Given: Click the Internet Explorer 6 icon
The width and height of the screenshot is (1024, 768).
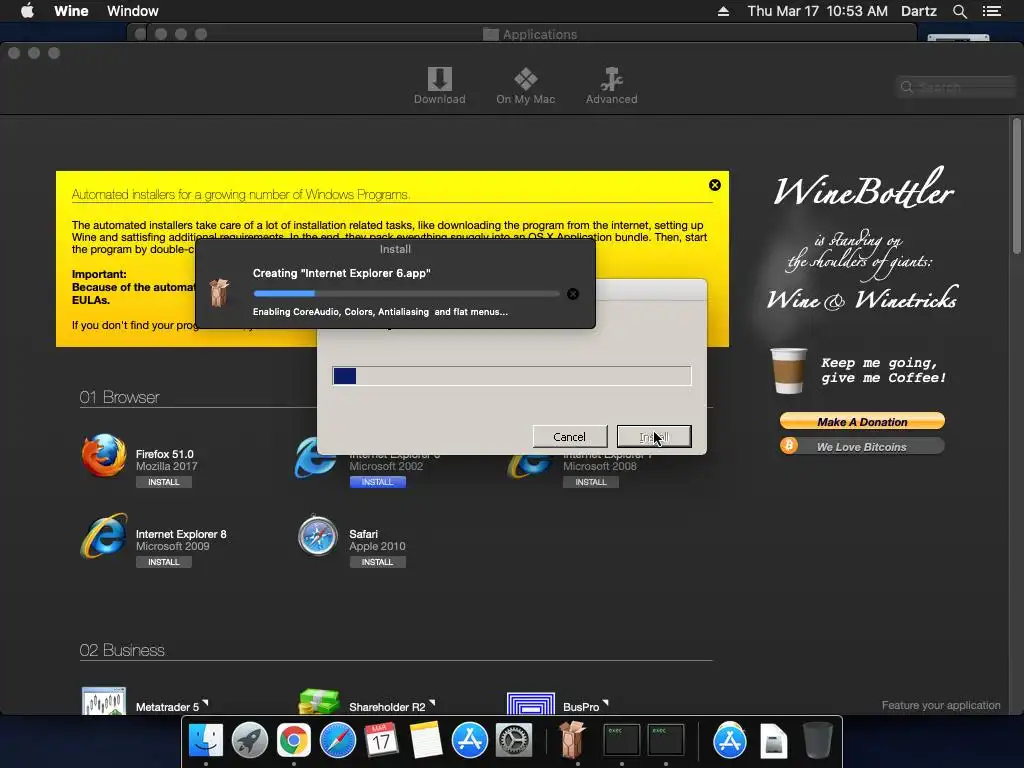Looking at the screenshot, I should 315,459.
